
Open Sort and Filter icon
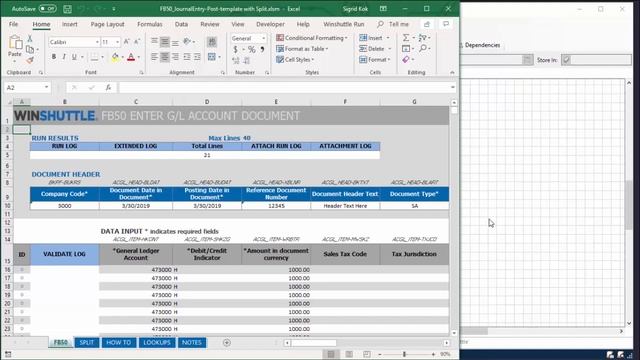coord(422,38)
